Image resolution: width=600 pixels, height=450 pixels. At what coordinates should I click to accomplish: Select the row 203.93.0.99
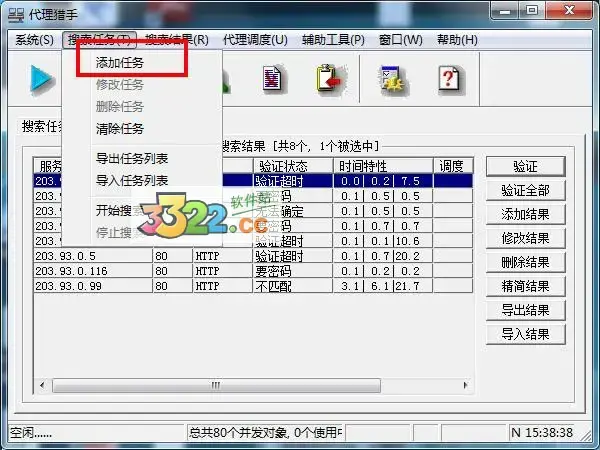(x=253, y=286)
